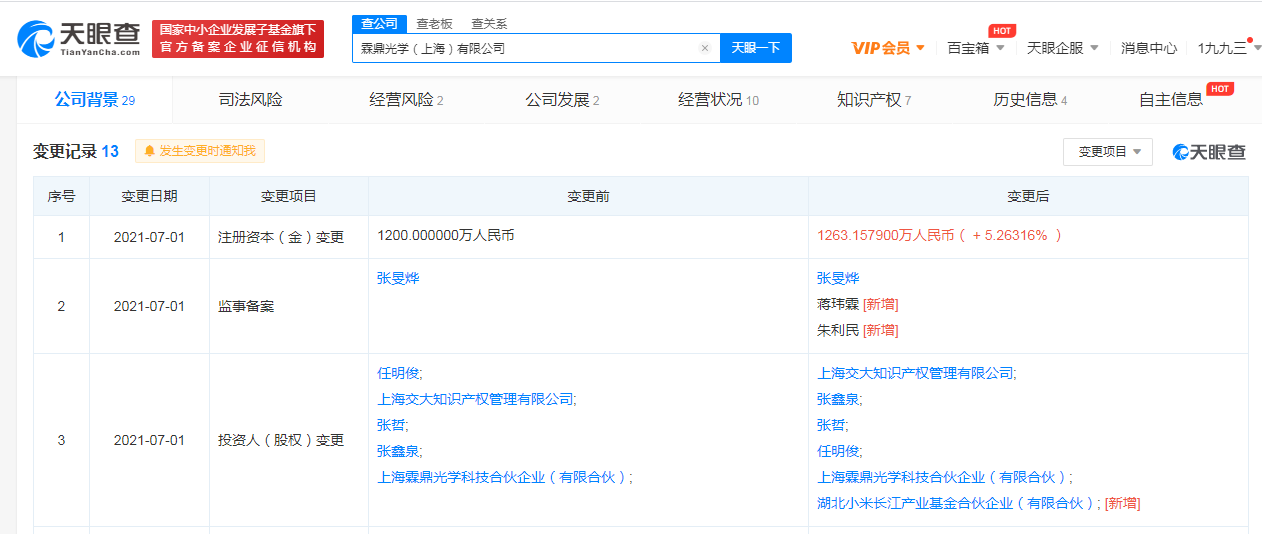Open 张鑫泉 link in 变更后 column
Screen dimensions: 1262x534
point(838,399)
